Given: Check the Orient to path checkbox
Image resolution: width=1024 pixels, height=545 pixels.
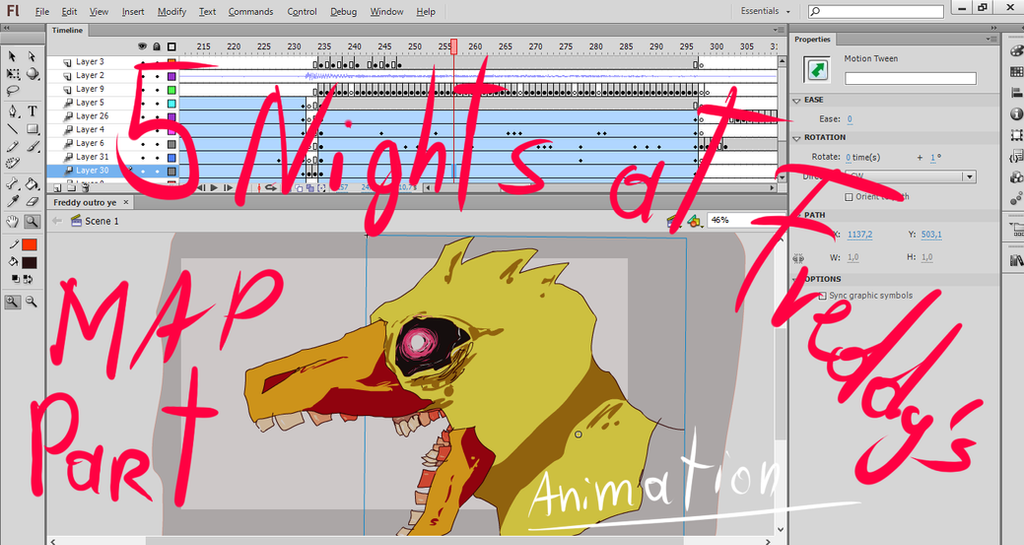Looking at the screenshot, I should click(x=849, y=196).
